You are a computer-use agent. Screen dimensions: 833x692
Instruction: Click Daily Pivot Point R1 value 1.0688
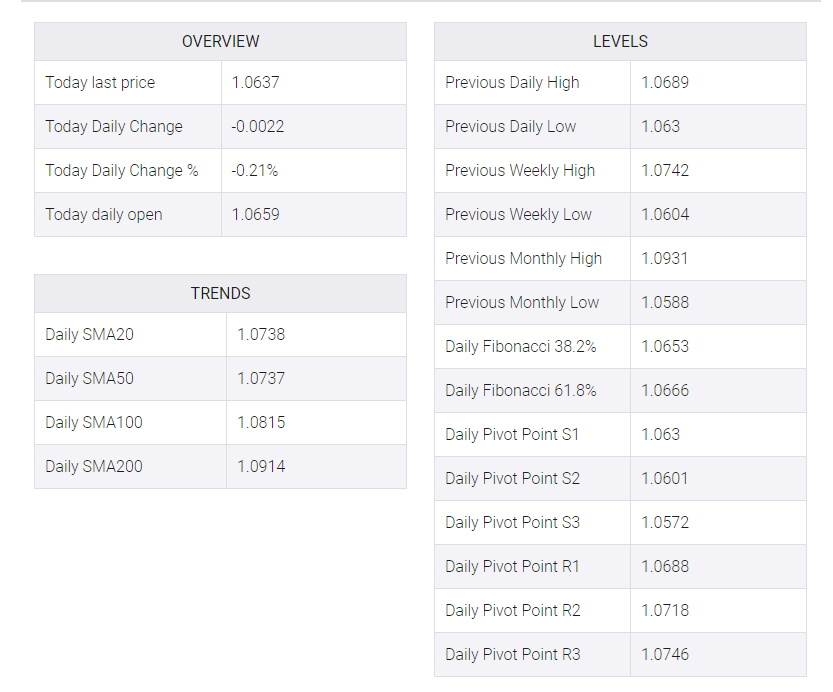(x=665, y=567)
